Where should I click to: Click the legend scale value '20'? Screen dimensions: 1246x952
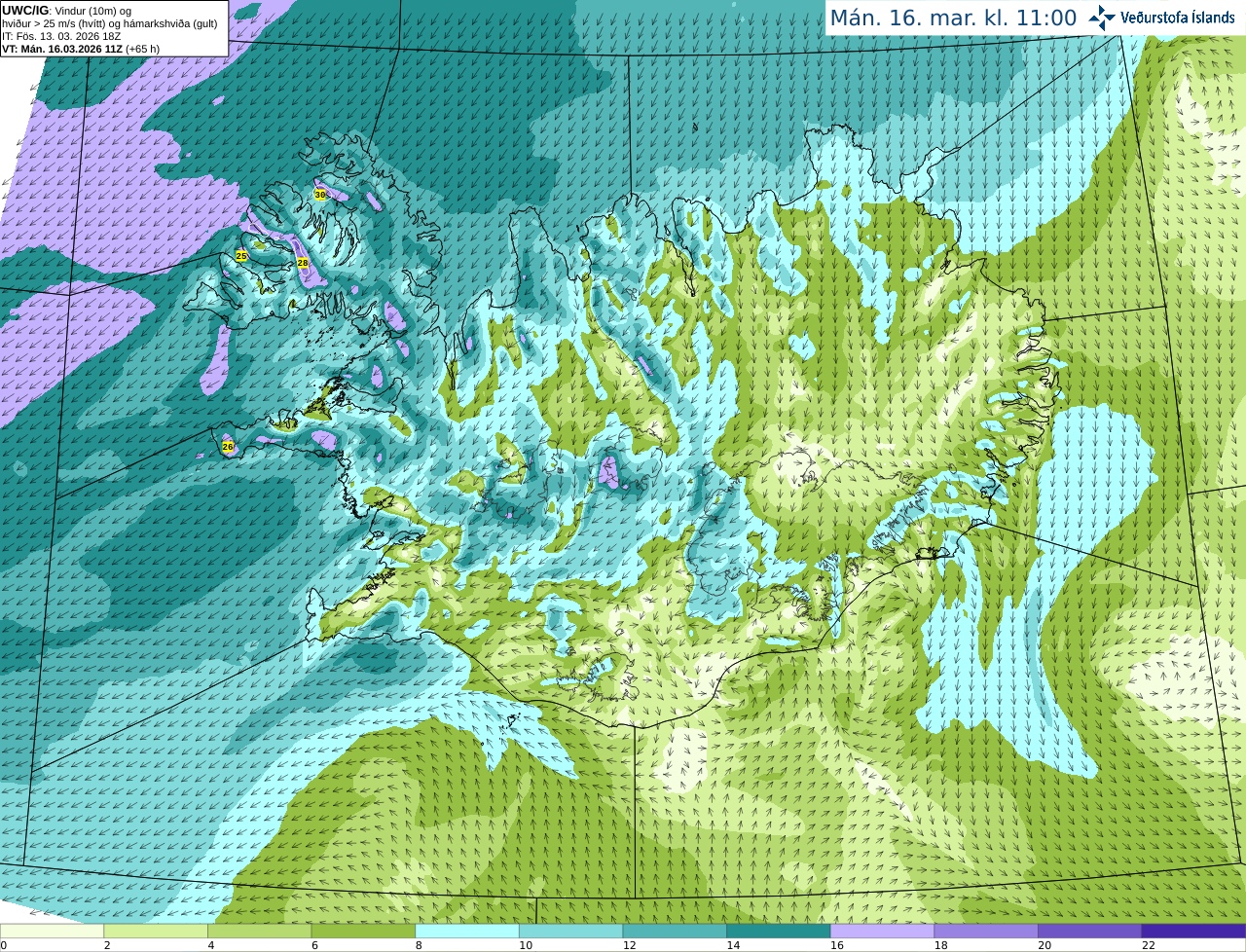[x=1044, y=945]
